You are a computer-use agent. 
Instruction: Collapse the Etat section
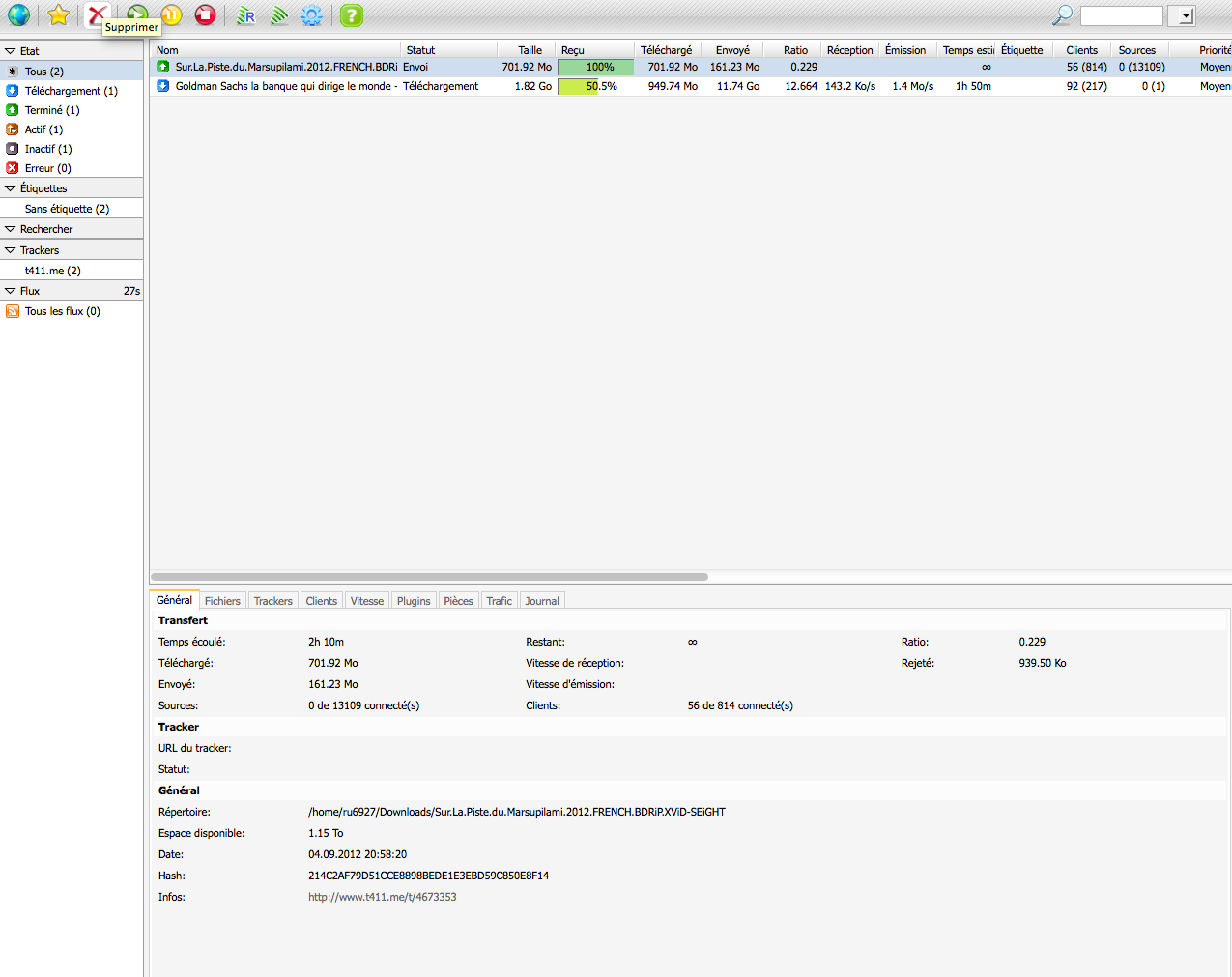(11, 51)
